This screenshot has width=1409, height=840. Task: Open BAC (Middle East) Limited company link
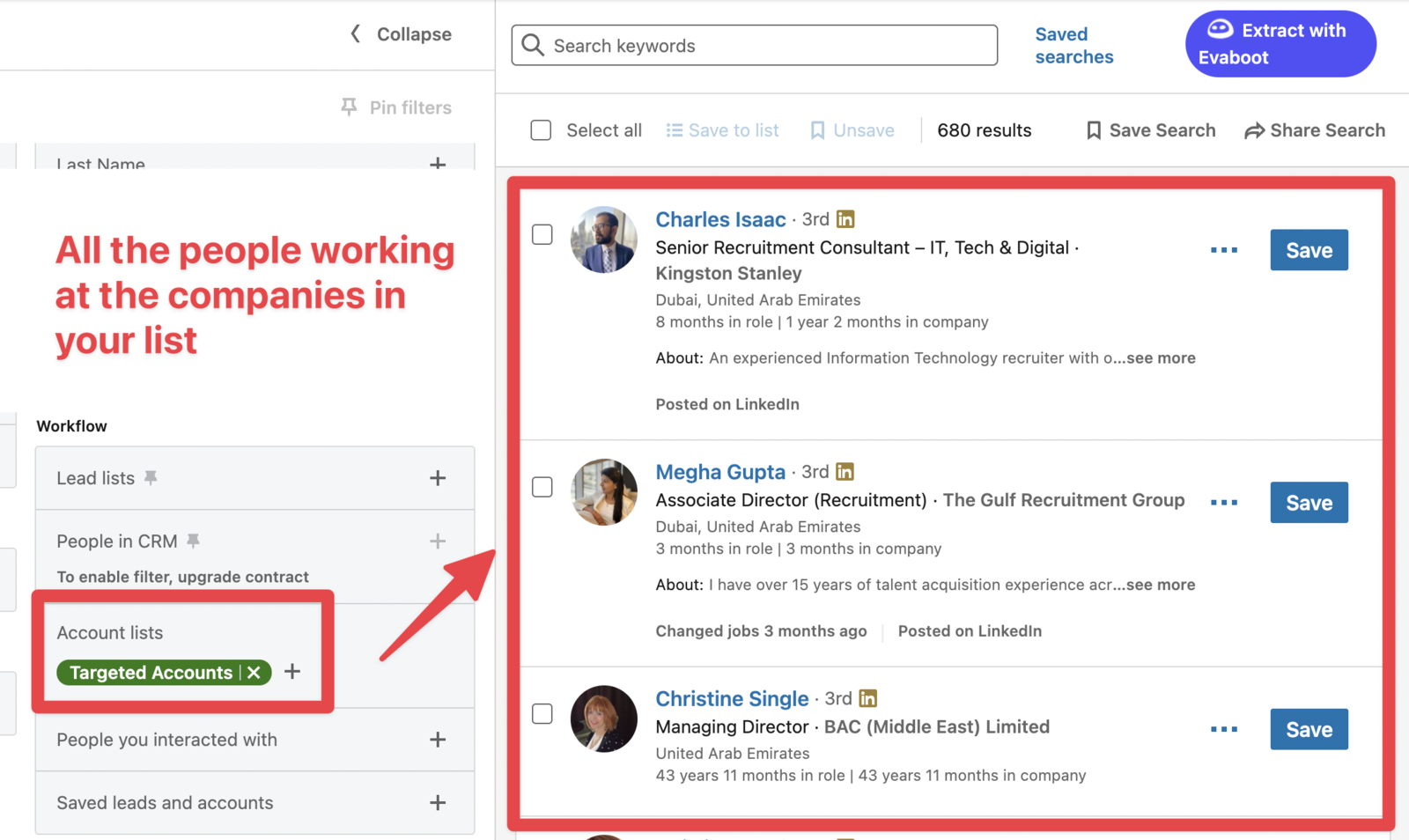pyautogui.click(x=937, y=726)
